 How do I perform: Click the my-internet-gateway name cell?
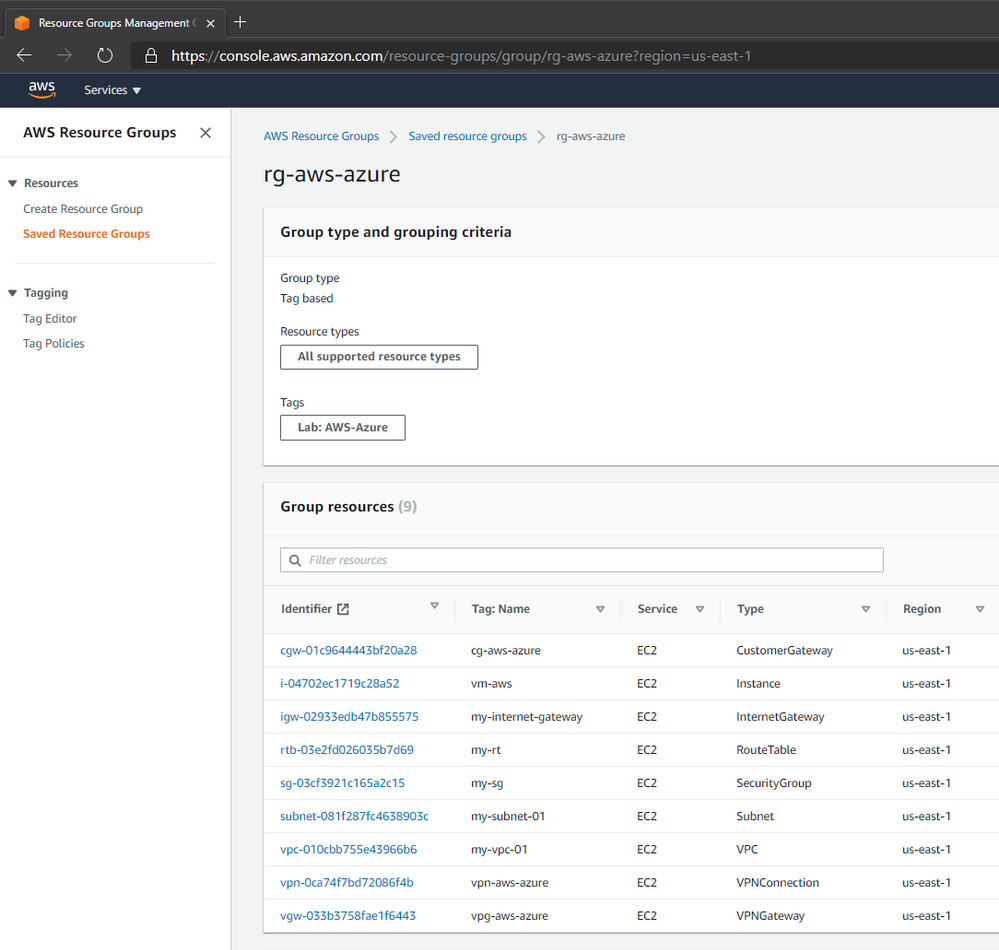526,717
